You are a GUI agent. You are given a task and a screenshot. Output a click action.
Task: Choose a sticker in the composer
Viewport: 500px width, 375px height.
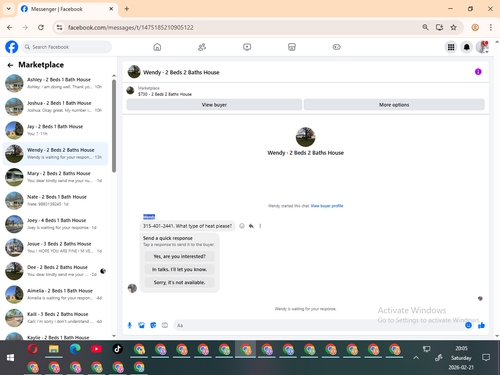pyautogui.click(x=153, y=325)
